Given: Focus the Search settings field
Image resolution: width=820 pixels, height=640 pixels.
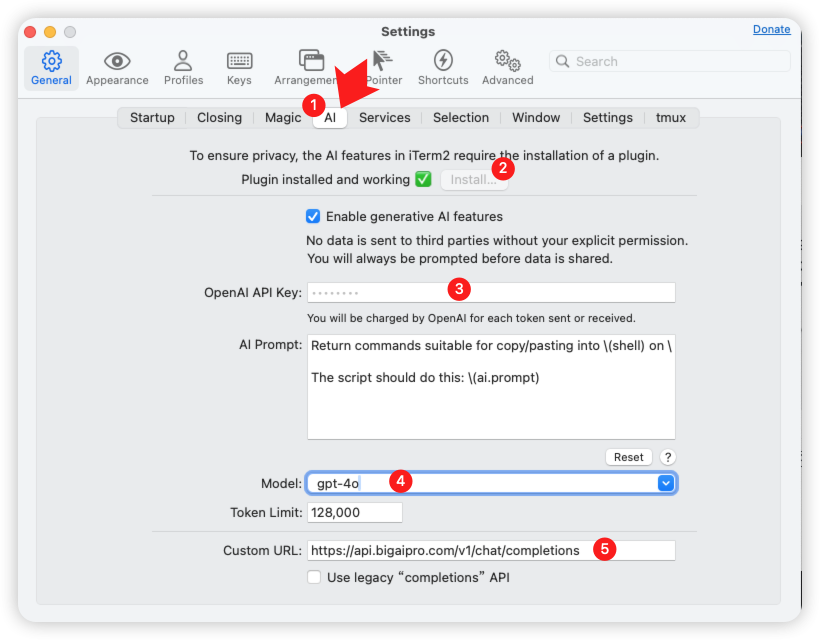Looking at the screenshot, I should pyautogui.click(x=670, y=61).
